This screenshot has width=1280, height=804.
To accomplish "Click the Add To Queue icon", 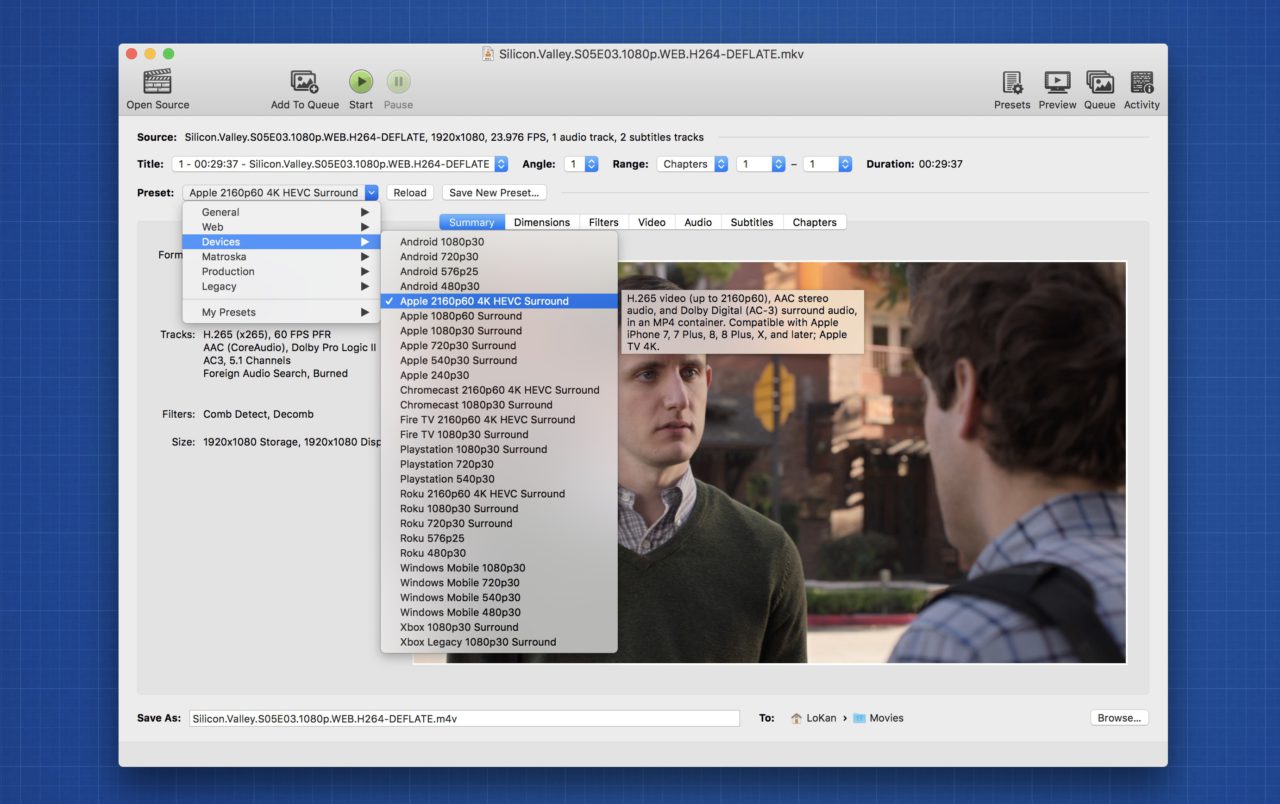I will [304, 82].
